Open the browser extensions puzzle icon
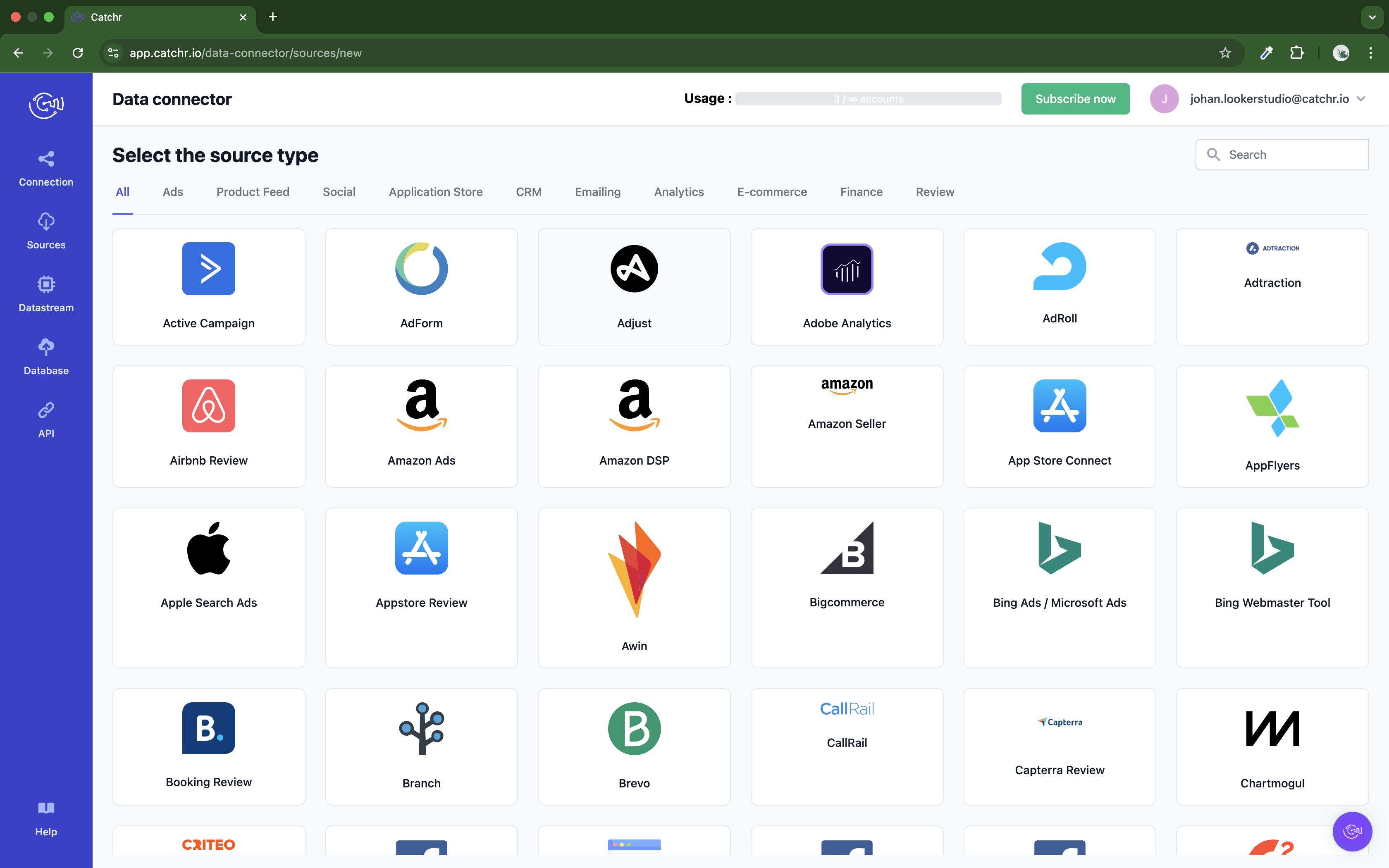The width and height of the screenshot is (1389, 868). point(1296,53)
